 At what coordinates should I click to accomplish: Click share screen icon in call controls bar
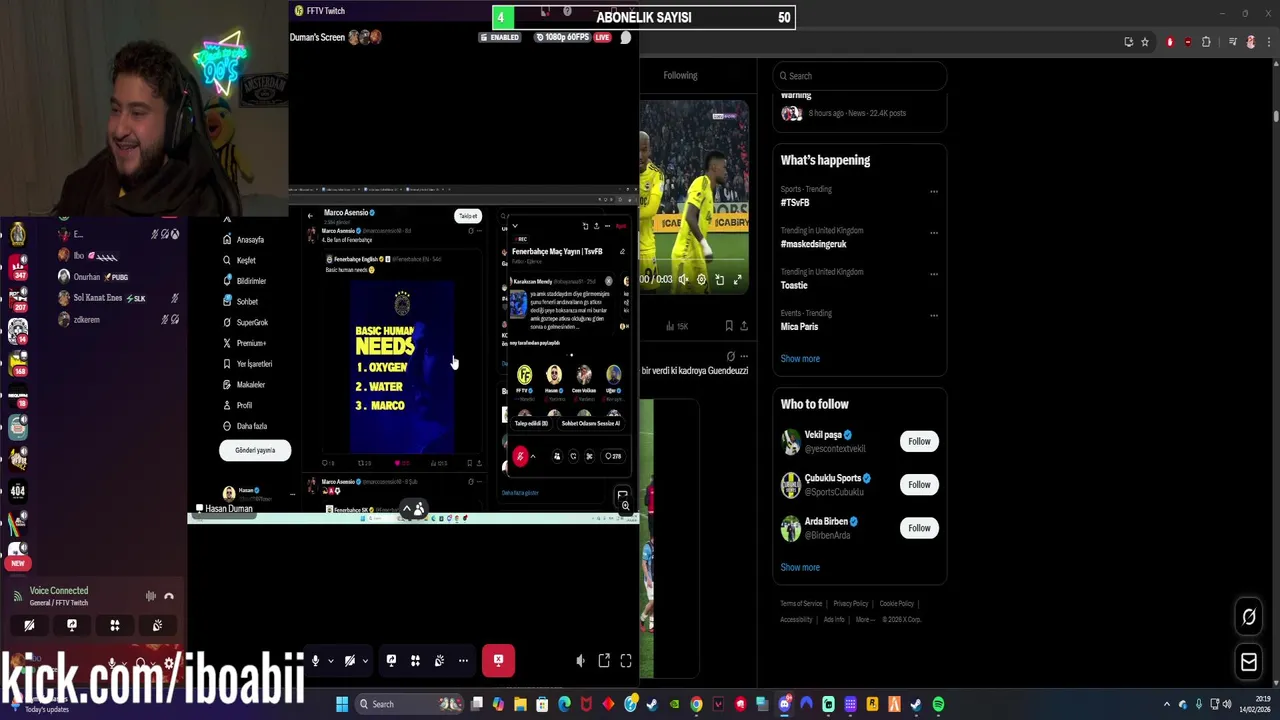click(x=391, y=660)
